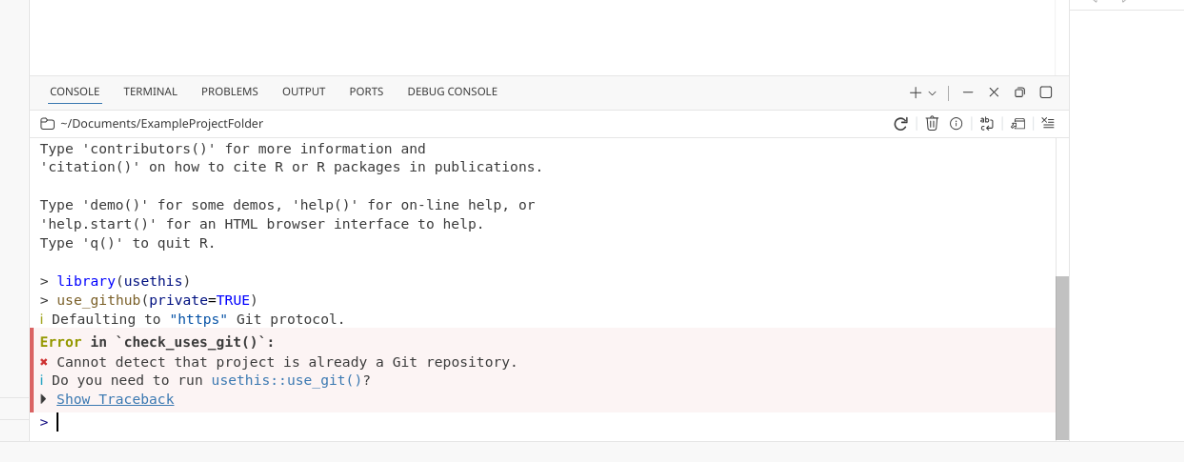
Task: Close the bottom panel with X icon
Action: [x=994, y=92]
